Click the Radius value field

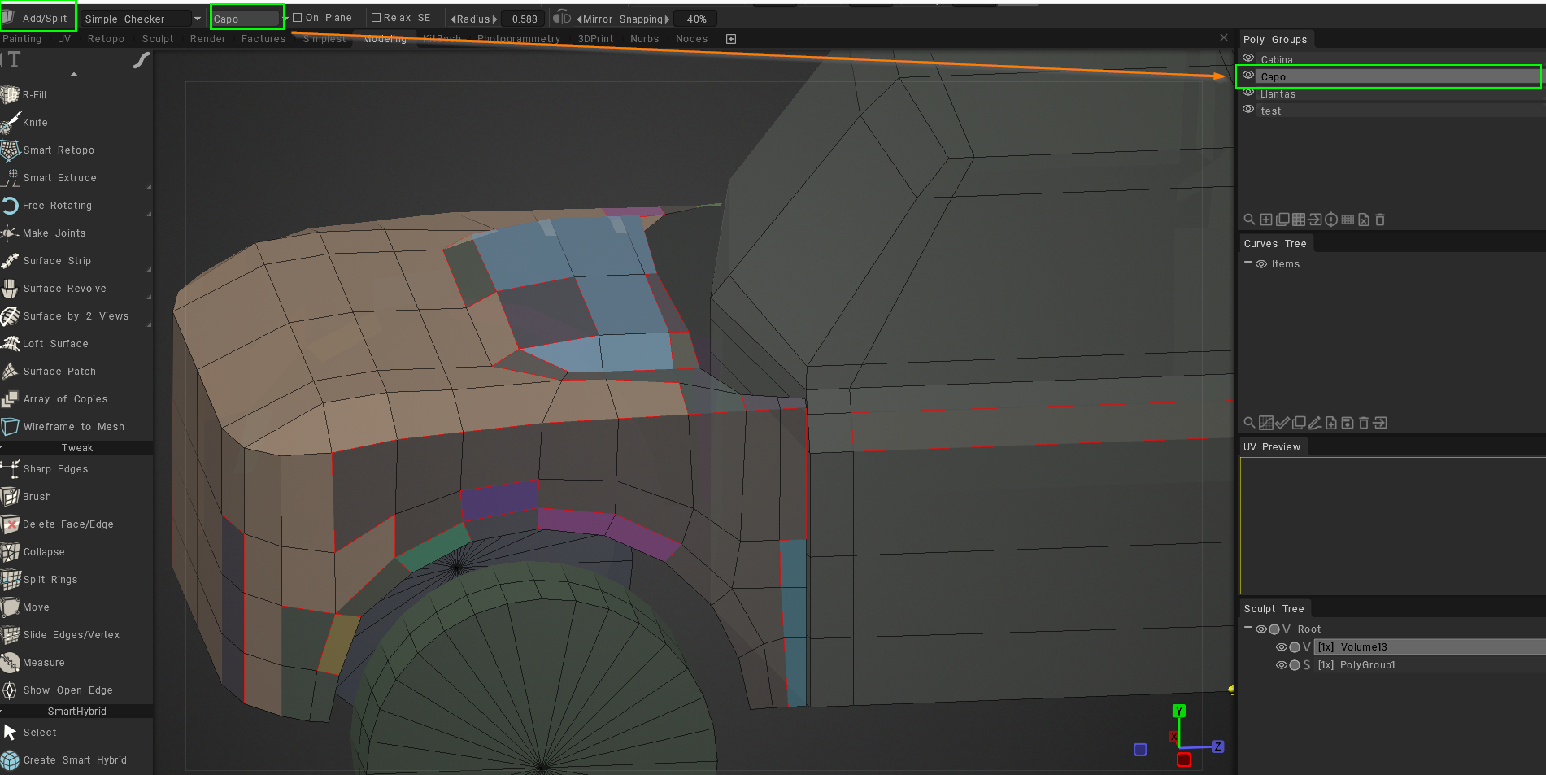point(522,19)
